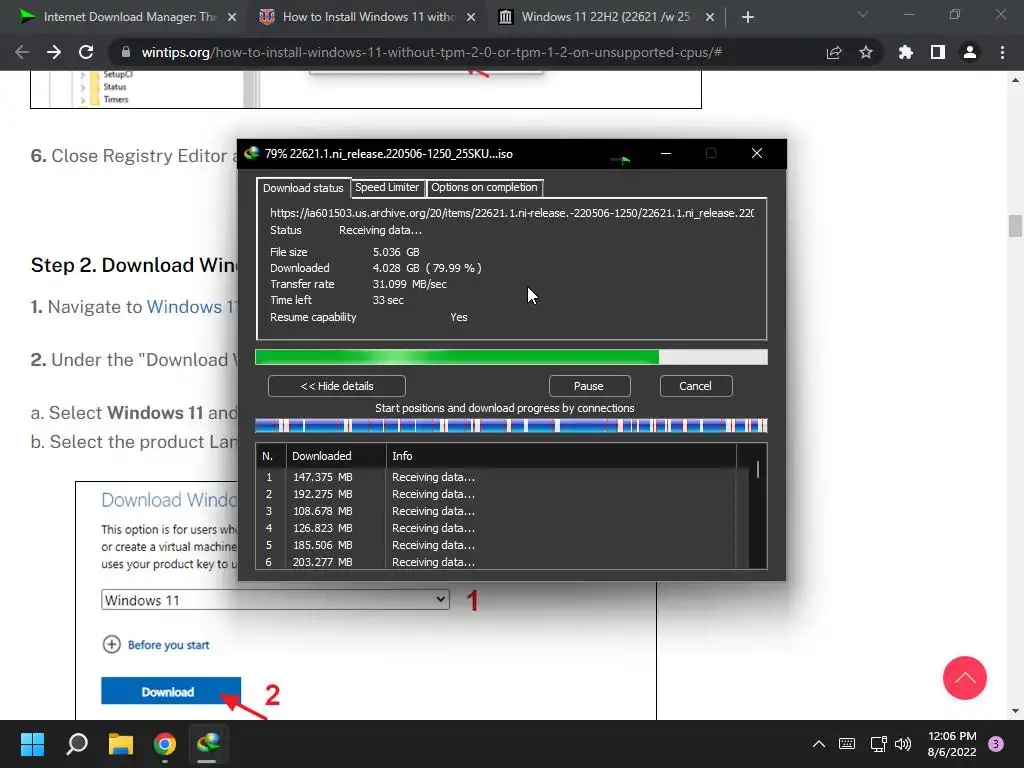Open volume control in system tray
This screenshot has height=768, width=1024.
click(903, 744)
